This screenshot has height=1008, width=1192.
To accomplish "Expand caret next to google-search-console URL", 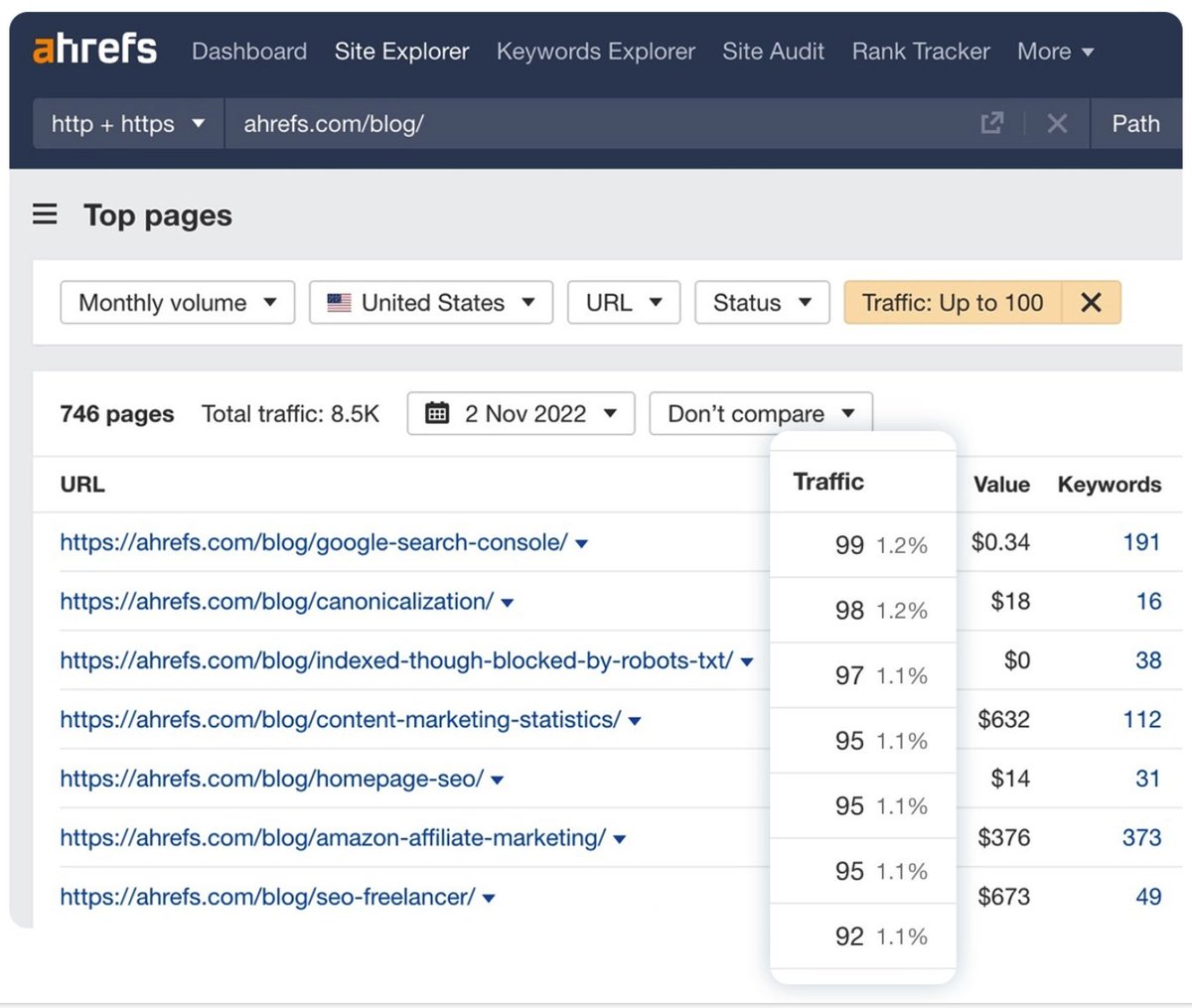I will (x=582, y=544).
